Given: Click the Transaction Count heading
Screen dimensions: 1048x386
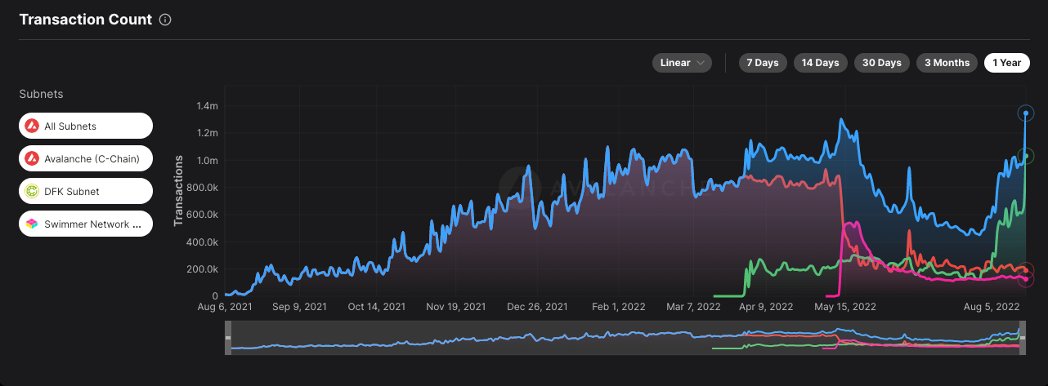Looking at the screenshot, I should coord(86,19).
